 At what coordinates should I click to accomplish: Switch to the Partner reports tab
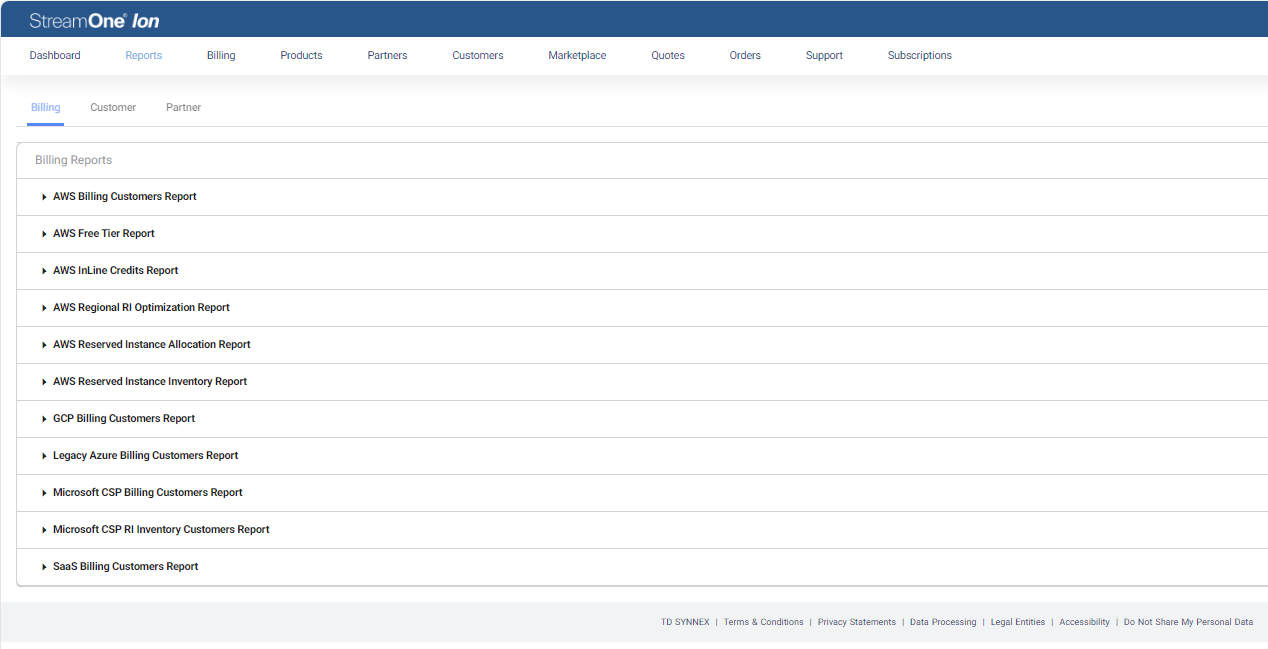(x=183, y=107)
